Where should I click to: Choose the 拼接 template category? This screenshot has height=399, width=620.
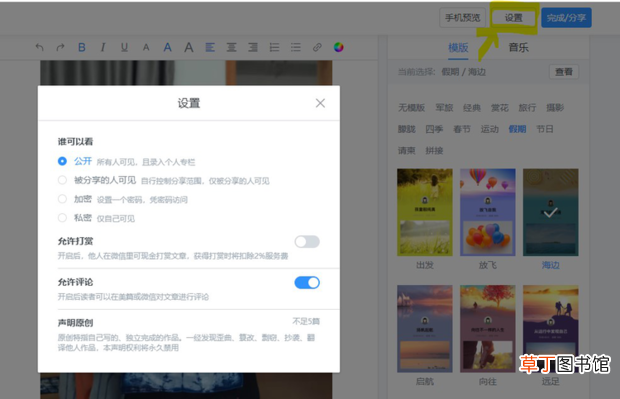pyautogui.click(x=435, y=151)
